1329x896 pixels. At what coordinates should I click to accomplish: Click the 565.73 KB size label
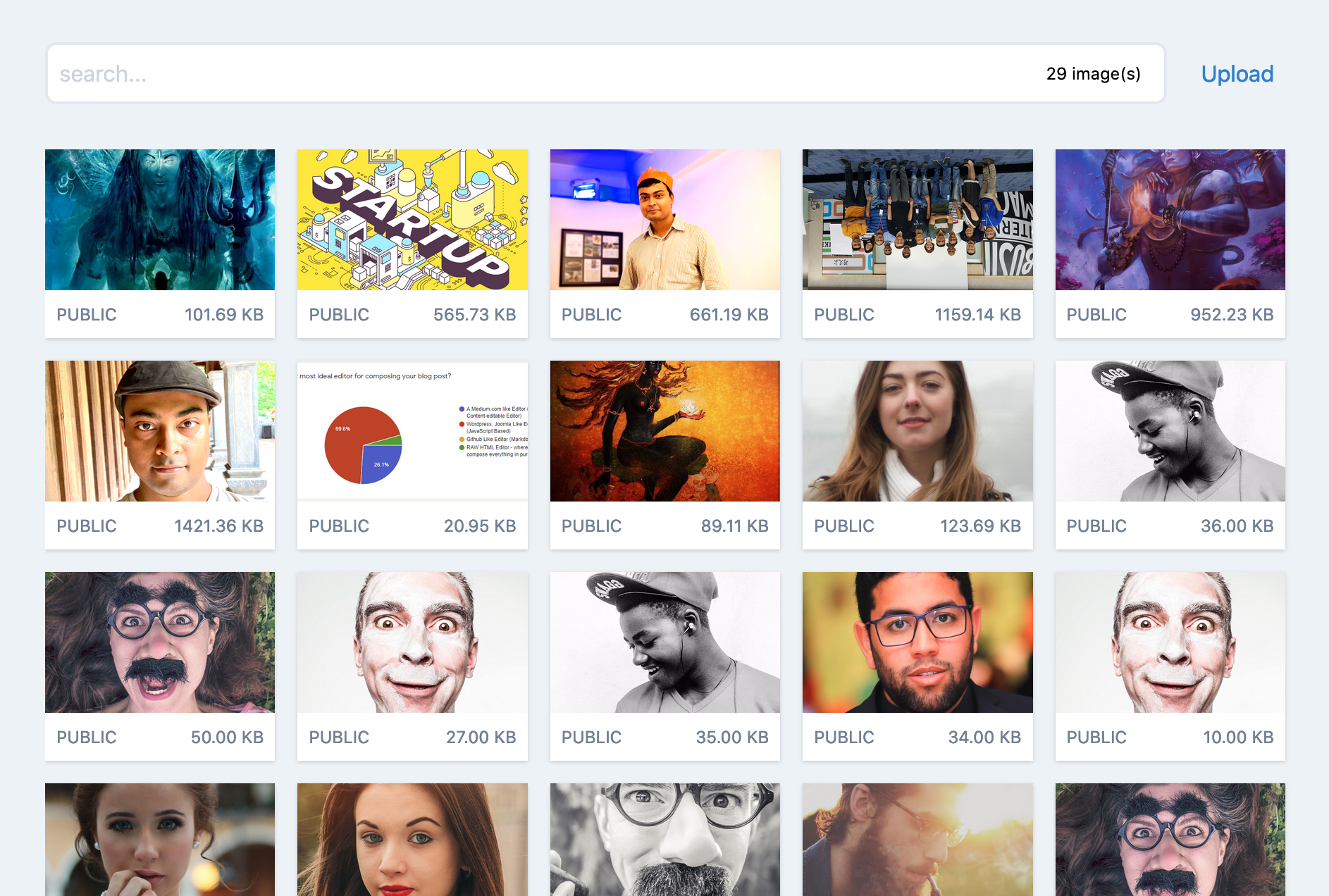click(475, 315)
